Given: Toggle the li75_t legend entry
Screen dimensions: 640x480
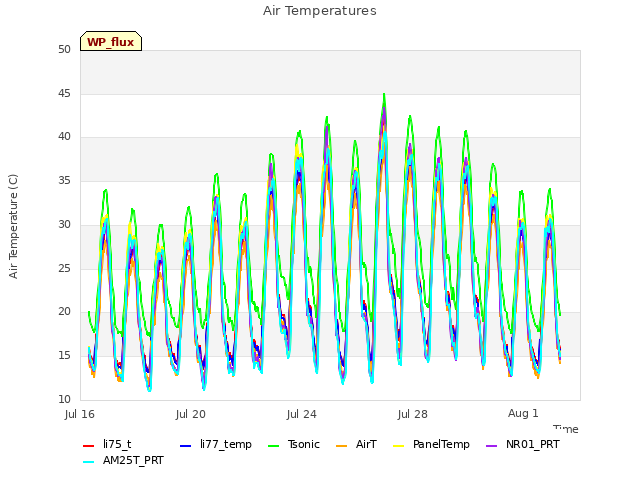Looking at the screenshot, I should click(x=107, y=444).
